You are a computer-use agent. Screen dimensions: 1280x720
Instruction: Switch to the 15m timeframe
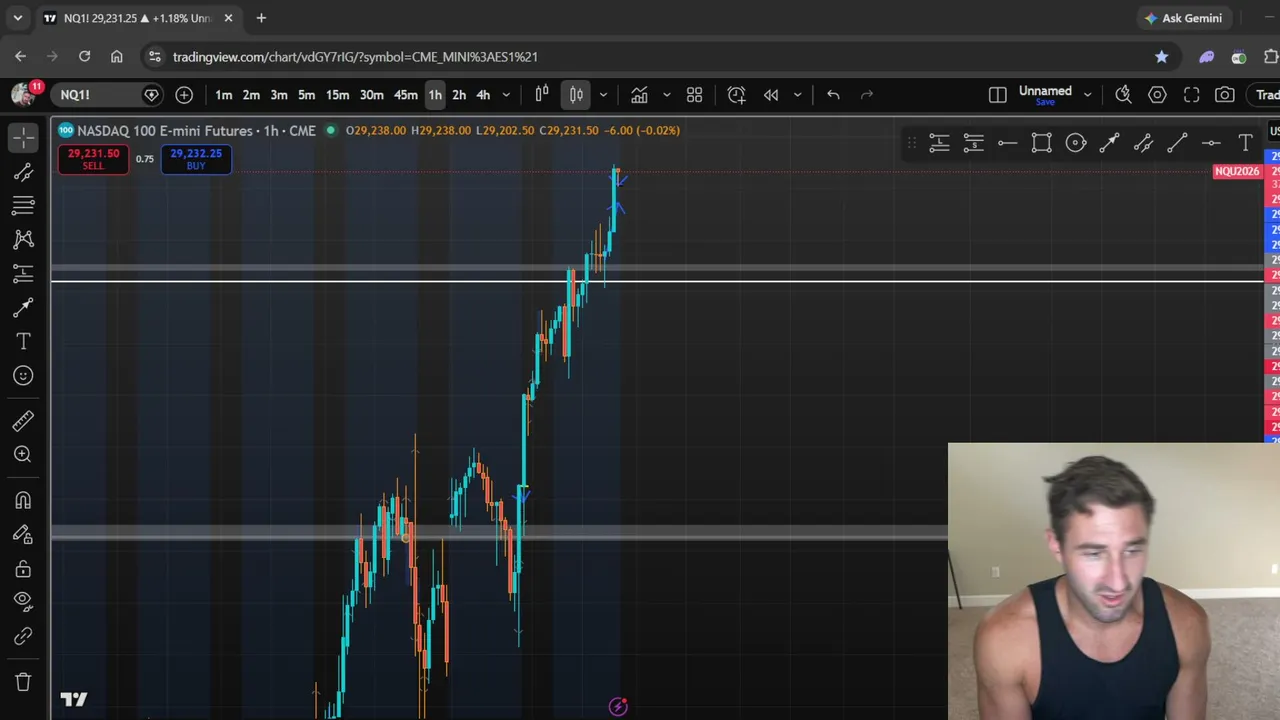(x=337, y=95)
